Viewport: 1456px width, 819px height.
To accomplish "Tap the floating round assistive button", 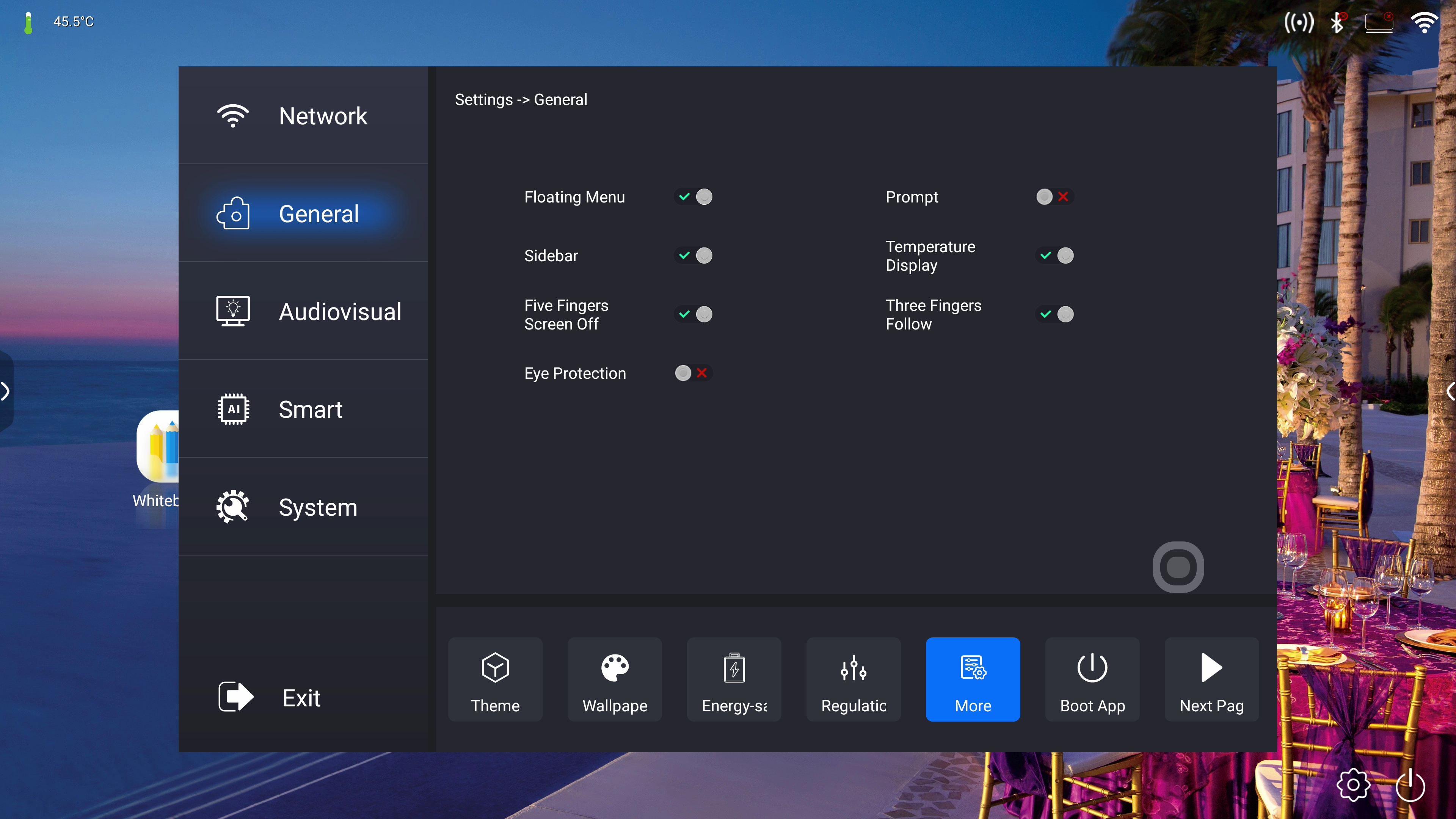I will pyautogui.click(x=1178, y=567).
